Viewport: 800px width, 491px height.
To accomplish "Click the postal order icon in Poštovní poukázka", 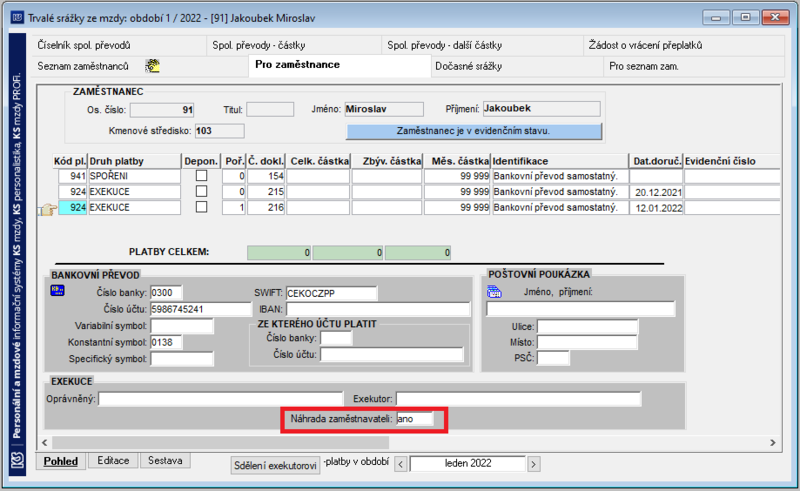I will pyautogui.click(x=494, y=292).
